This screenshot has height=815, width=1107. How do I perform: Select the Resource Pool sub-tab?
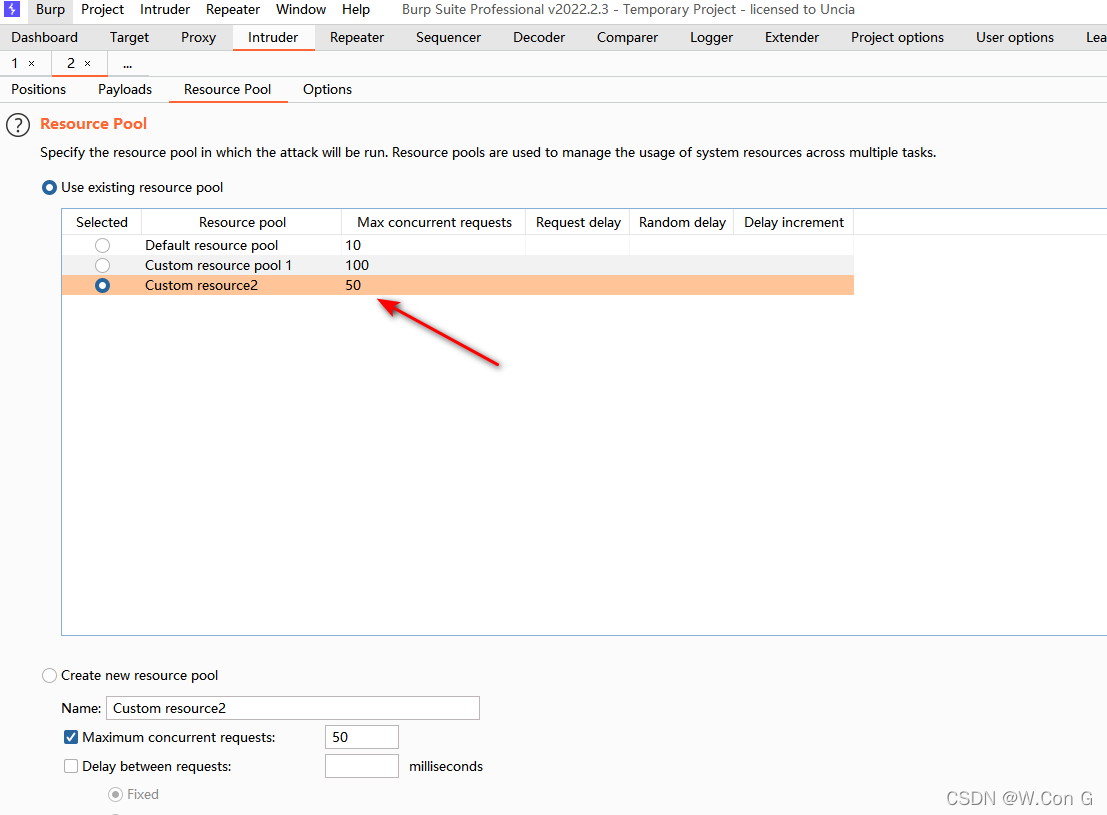click(227, 90)
